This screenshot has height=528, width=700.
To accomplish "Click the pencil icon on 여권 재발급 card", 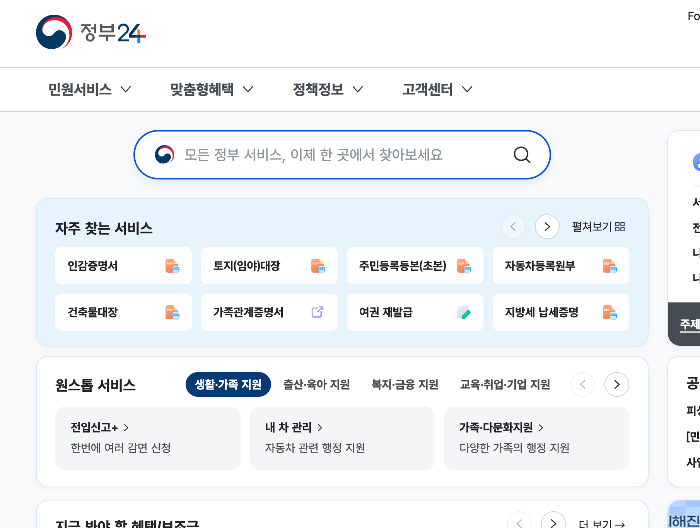I will pos(464,312).
